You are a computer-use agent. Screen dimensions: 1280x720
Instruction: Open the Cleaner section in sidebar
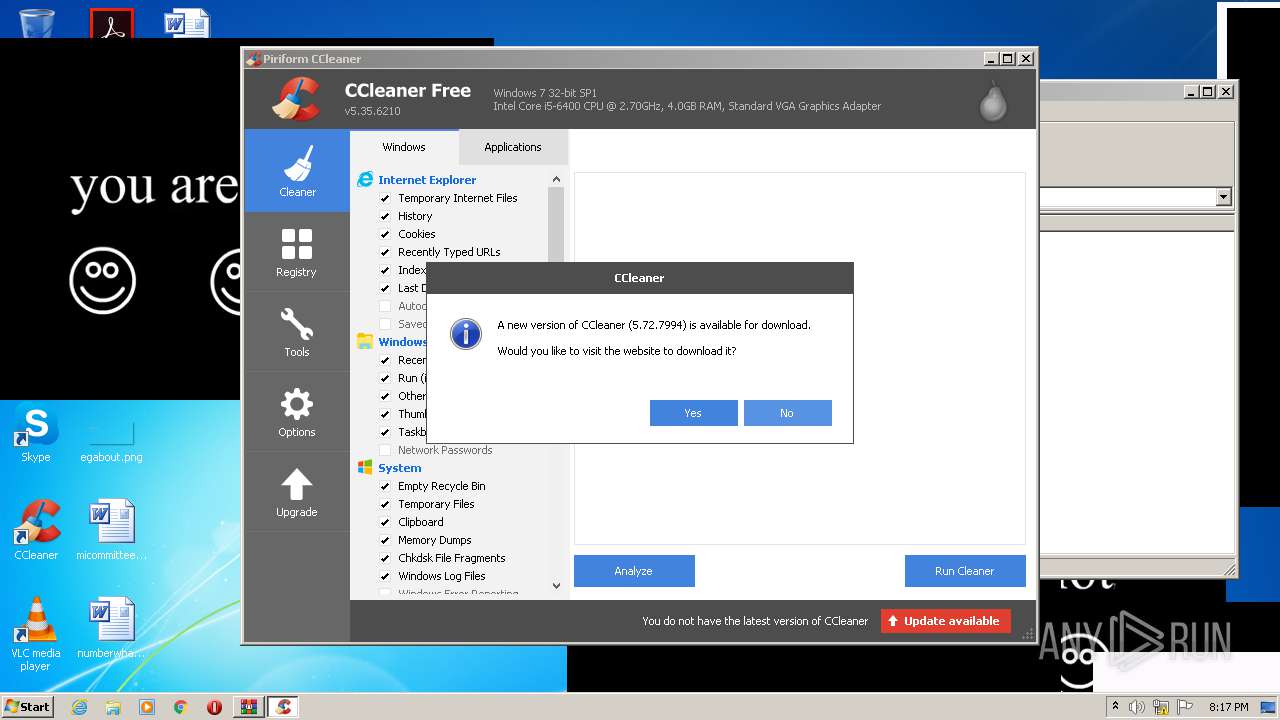click(297, 171)
